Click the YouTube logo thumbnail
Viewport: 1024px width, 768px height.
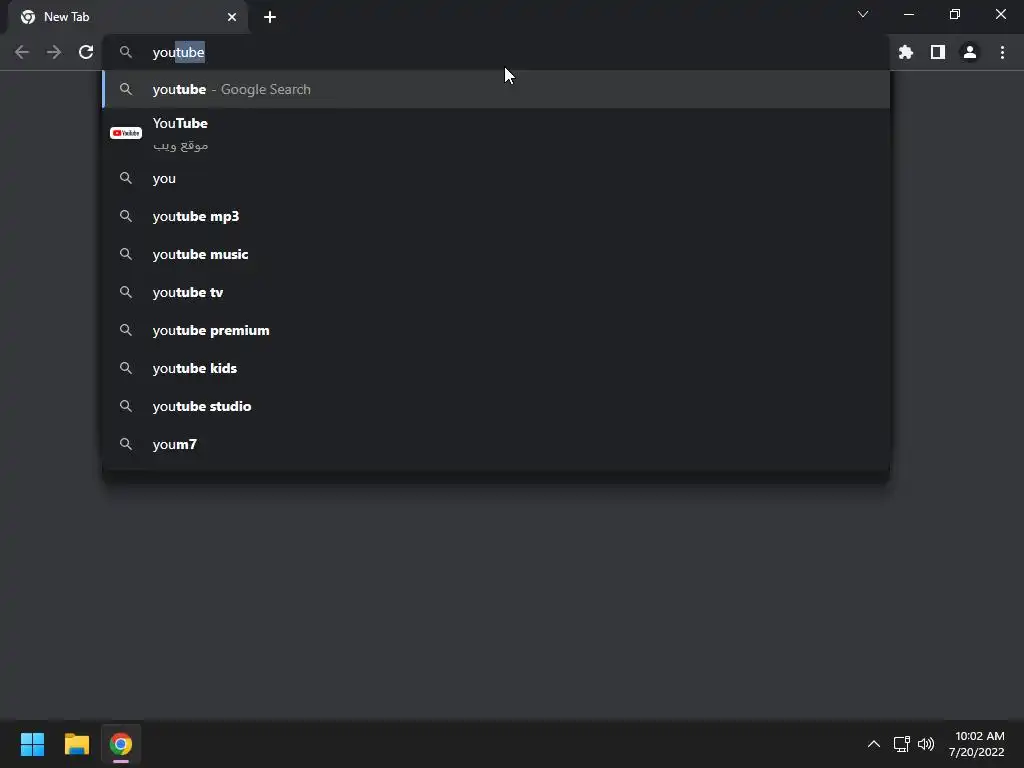coord(126,133)
